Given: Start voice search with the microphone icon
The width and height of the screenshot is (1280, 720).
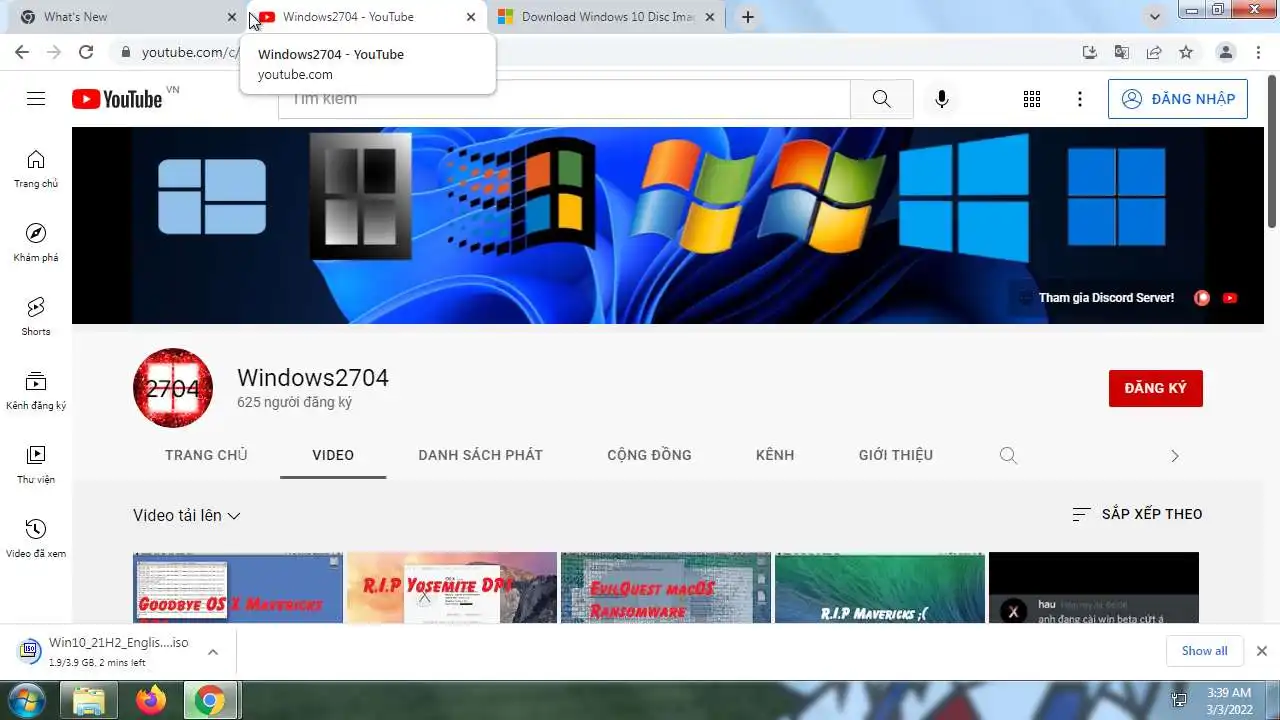Looking at the screenshot, I should pos(941,99).
